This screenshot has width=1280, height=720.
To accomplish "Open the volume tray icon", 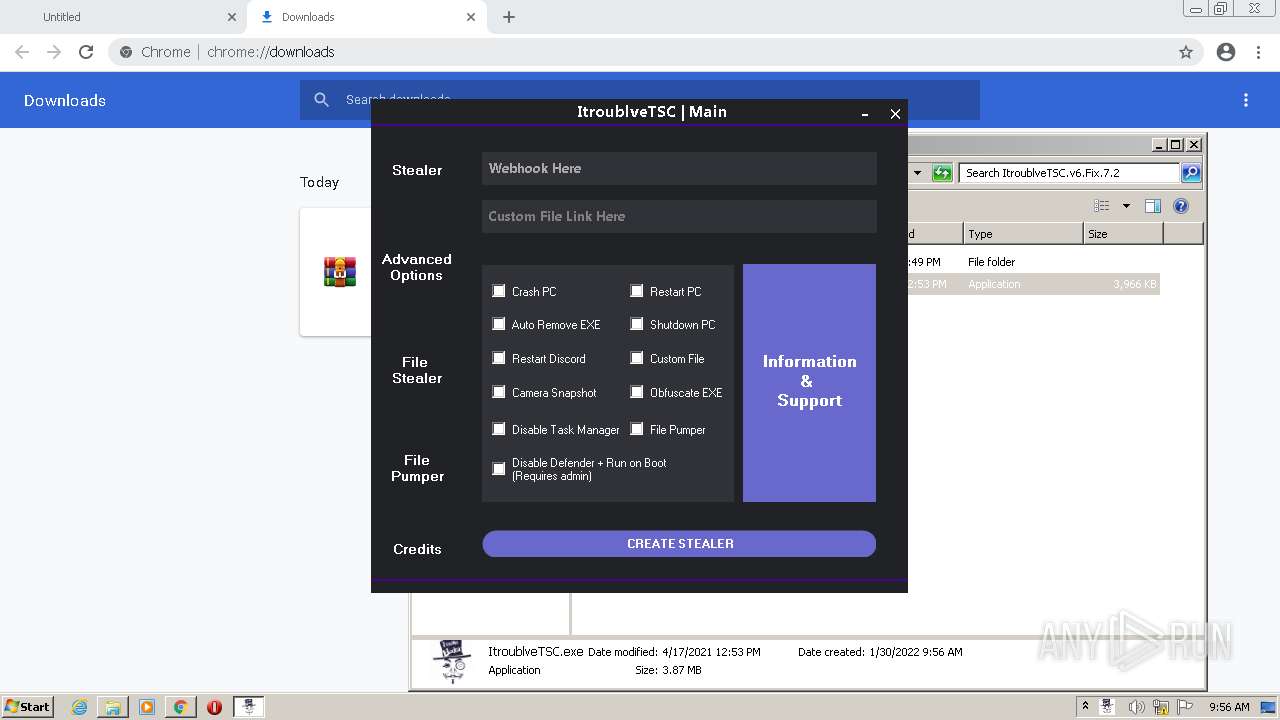I will pyautogui.click(x=1137, y=707).
